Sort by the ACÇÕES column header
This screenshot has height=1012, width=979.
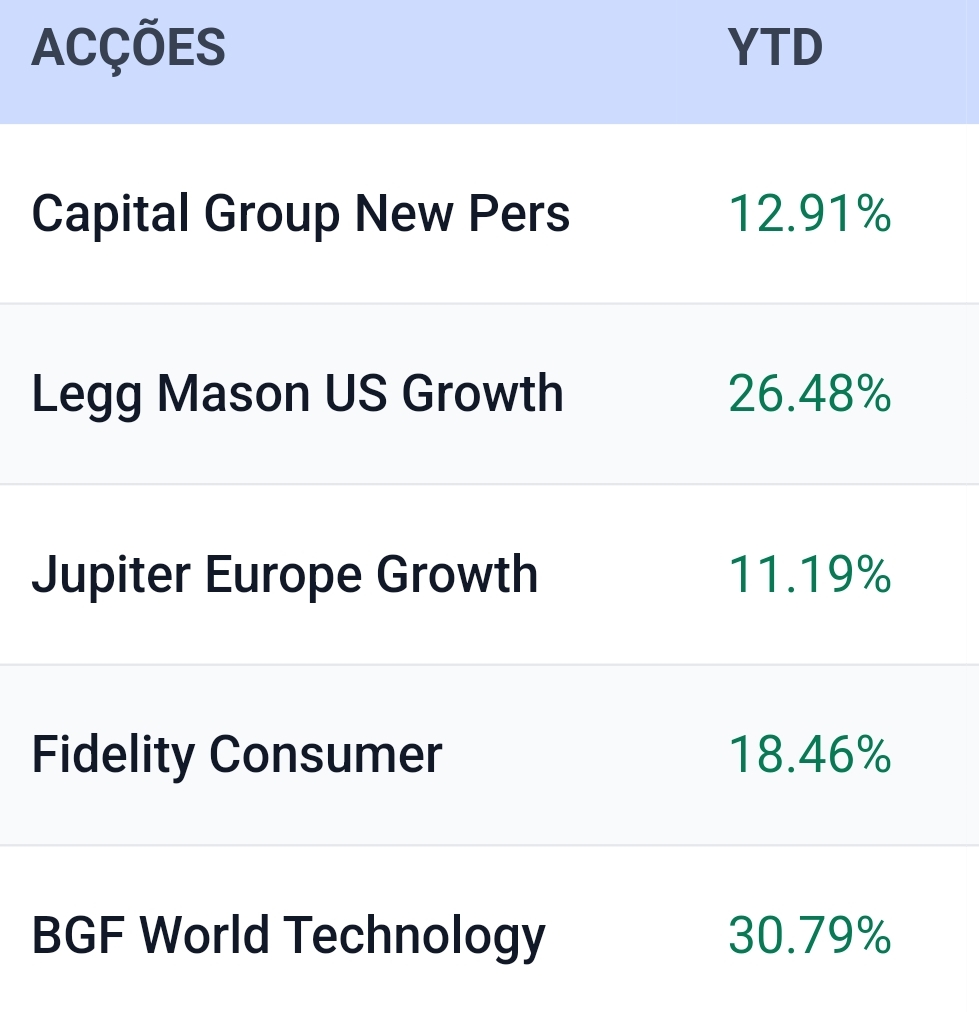[128, 48]
